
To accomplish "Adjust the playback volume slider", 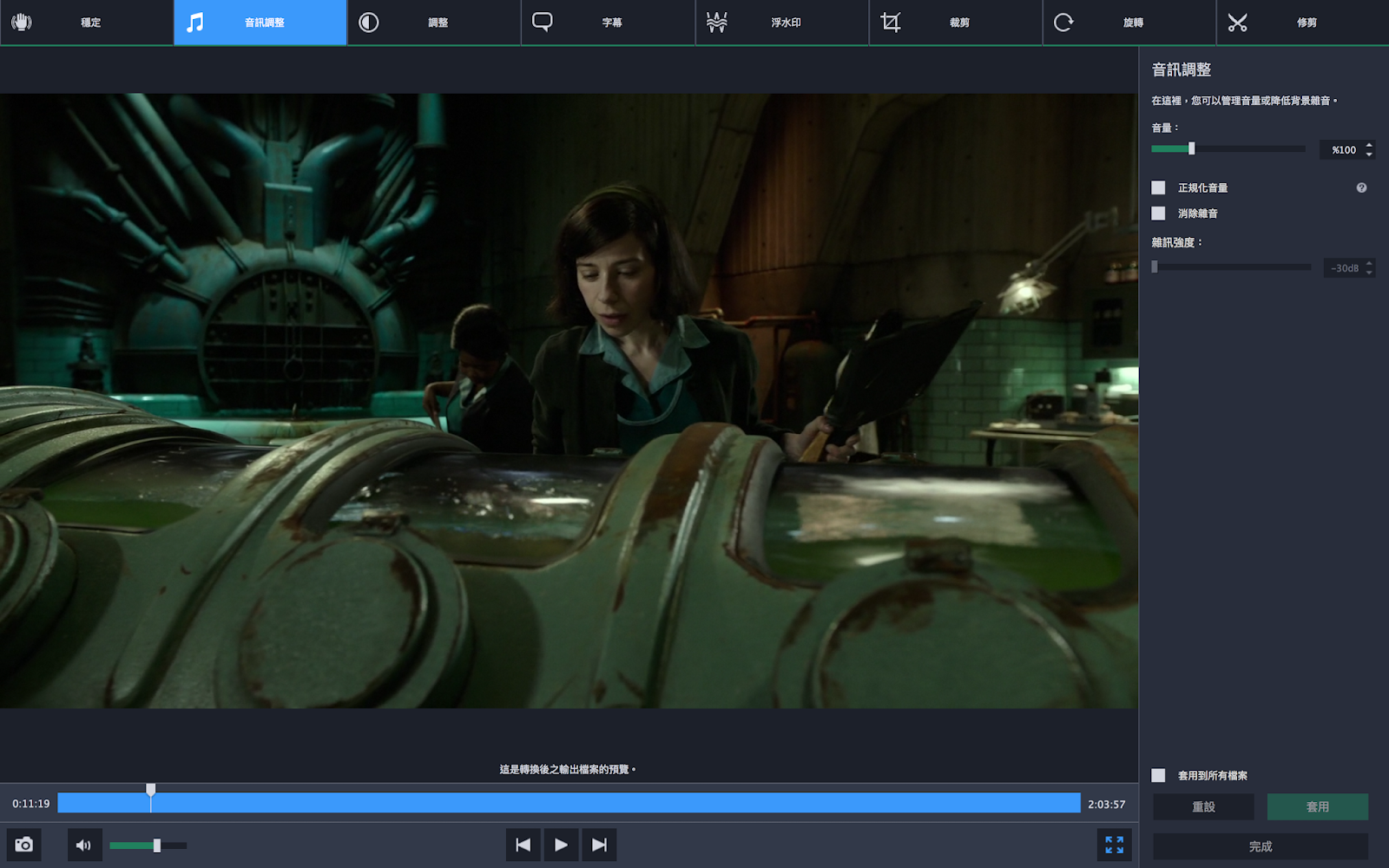I will [x=148, y=845].
